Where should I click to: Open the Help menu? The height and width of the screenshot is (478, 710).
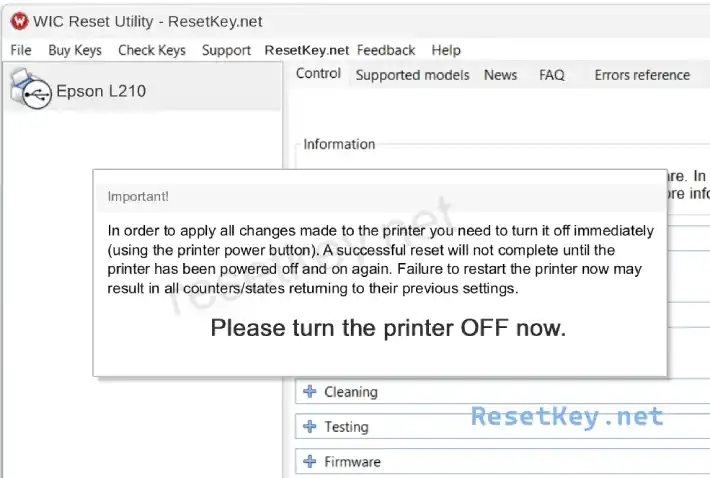click(x=446, y=50)
